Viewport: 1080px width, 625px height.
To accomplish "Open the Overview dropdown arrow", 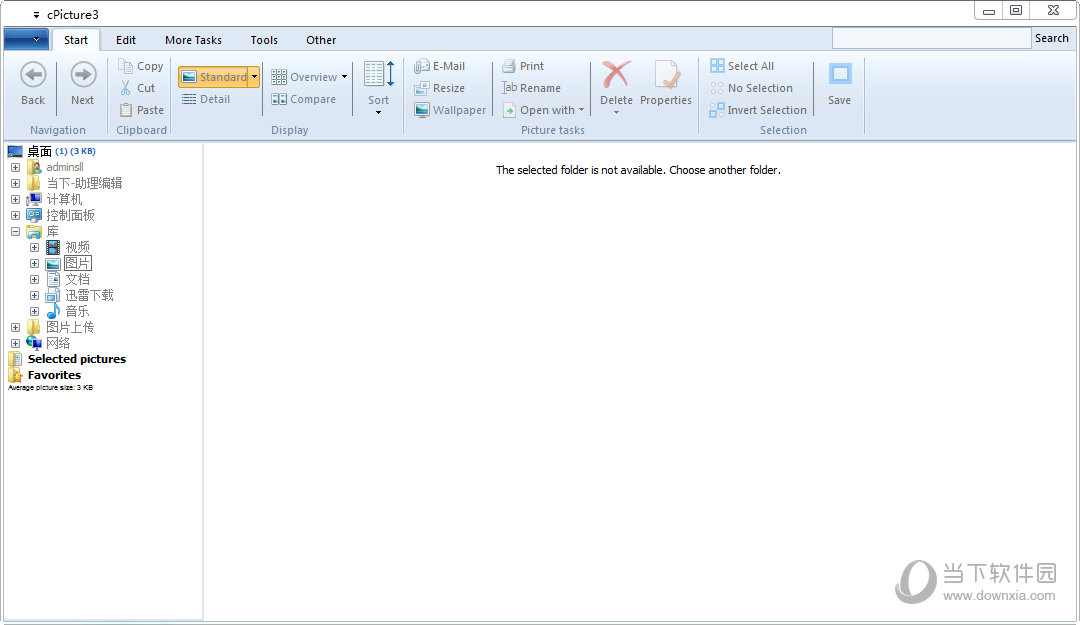I will coord(345,77).
